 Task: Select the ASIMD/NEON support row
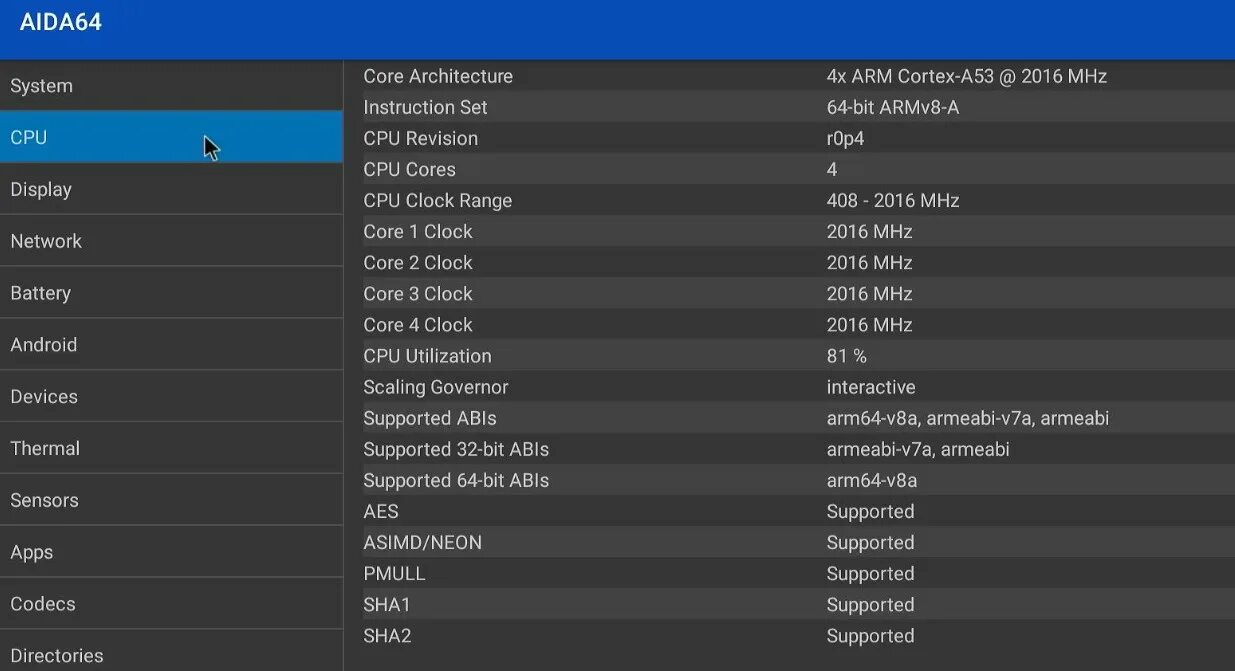pos(788,543)
